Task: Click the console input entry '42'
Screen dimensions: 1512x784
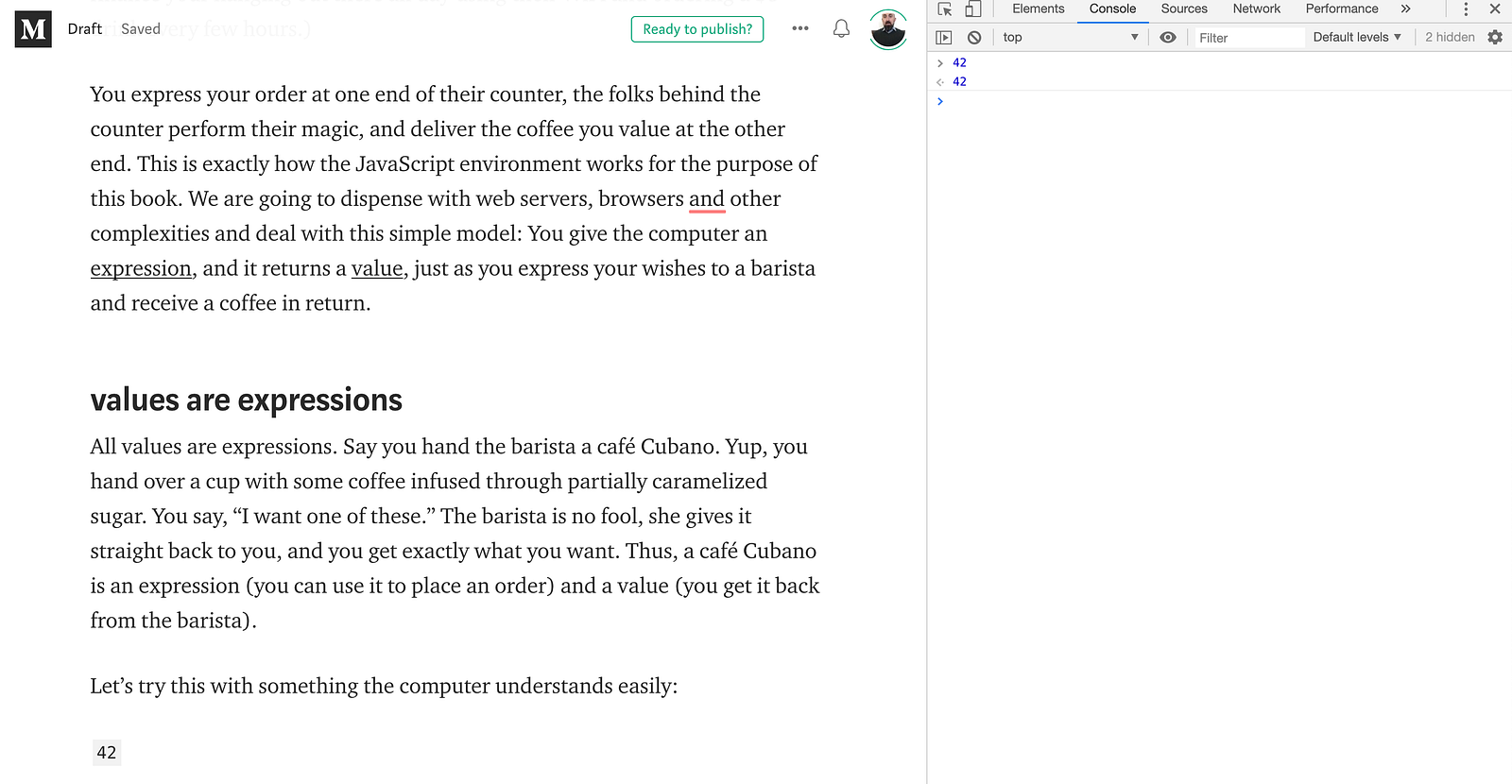Action: tap(959, 63)
